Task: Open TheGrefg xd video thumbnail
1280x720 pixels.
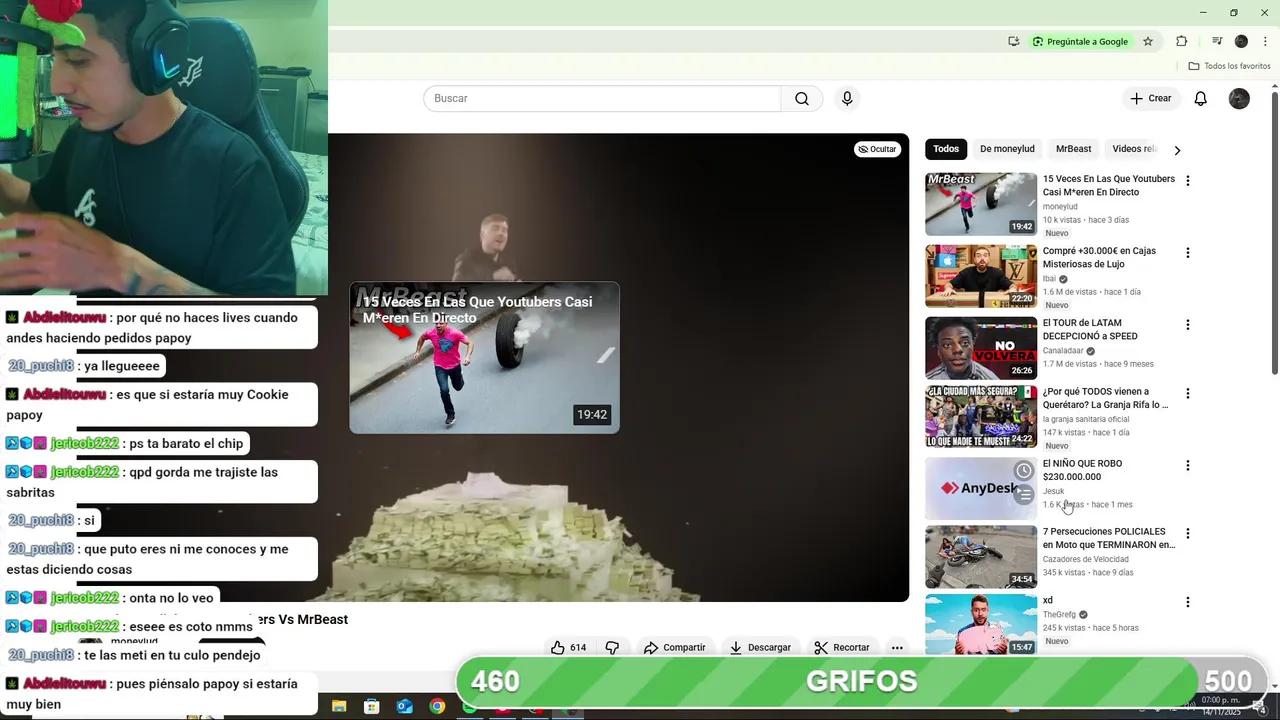Action: point(981,625)
